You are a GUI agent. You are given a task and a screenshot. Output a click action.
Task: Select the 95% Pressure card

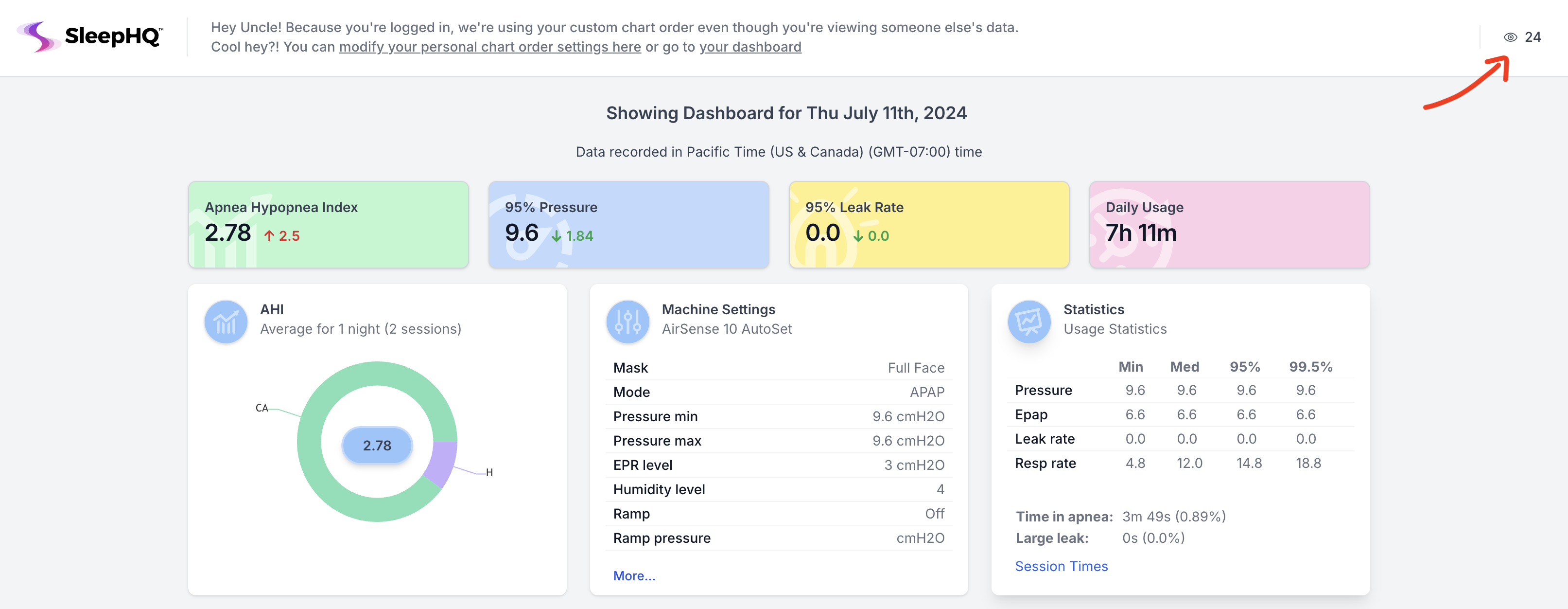[628, 224]
